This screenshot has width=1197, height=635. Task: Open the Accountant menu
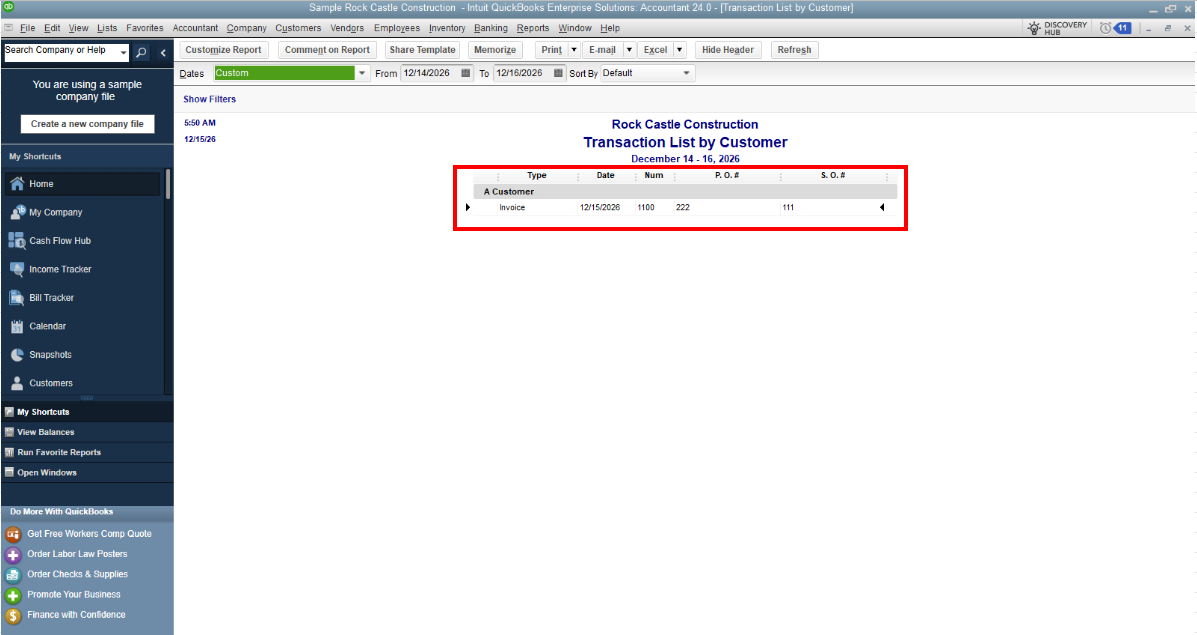pyautogui.click(x=195, y=28)
